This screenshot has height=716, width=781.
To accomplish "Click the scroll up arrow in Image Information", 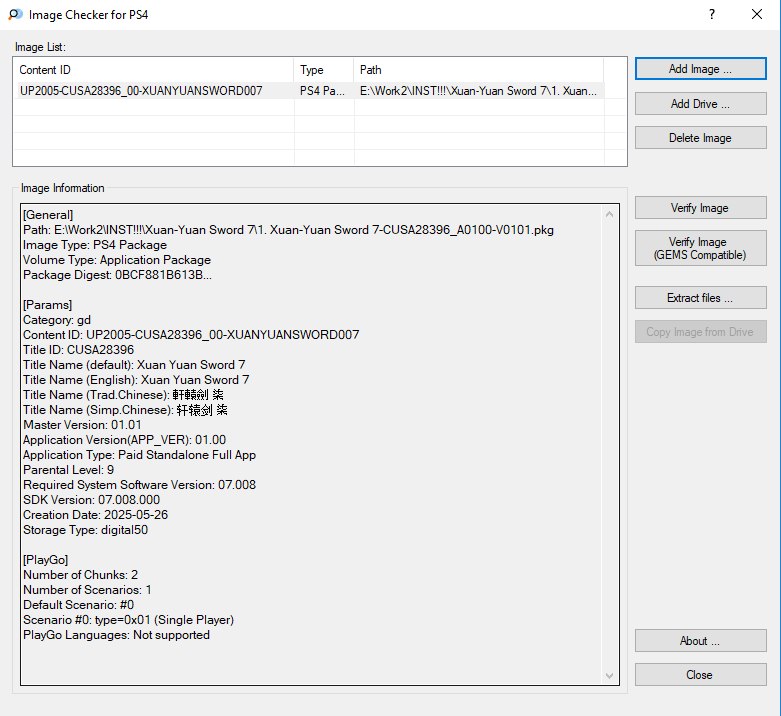I will 610,213.
